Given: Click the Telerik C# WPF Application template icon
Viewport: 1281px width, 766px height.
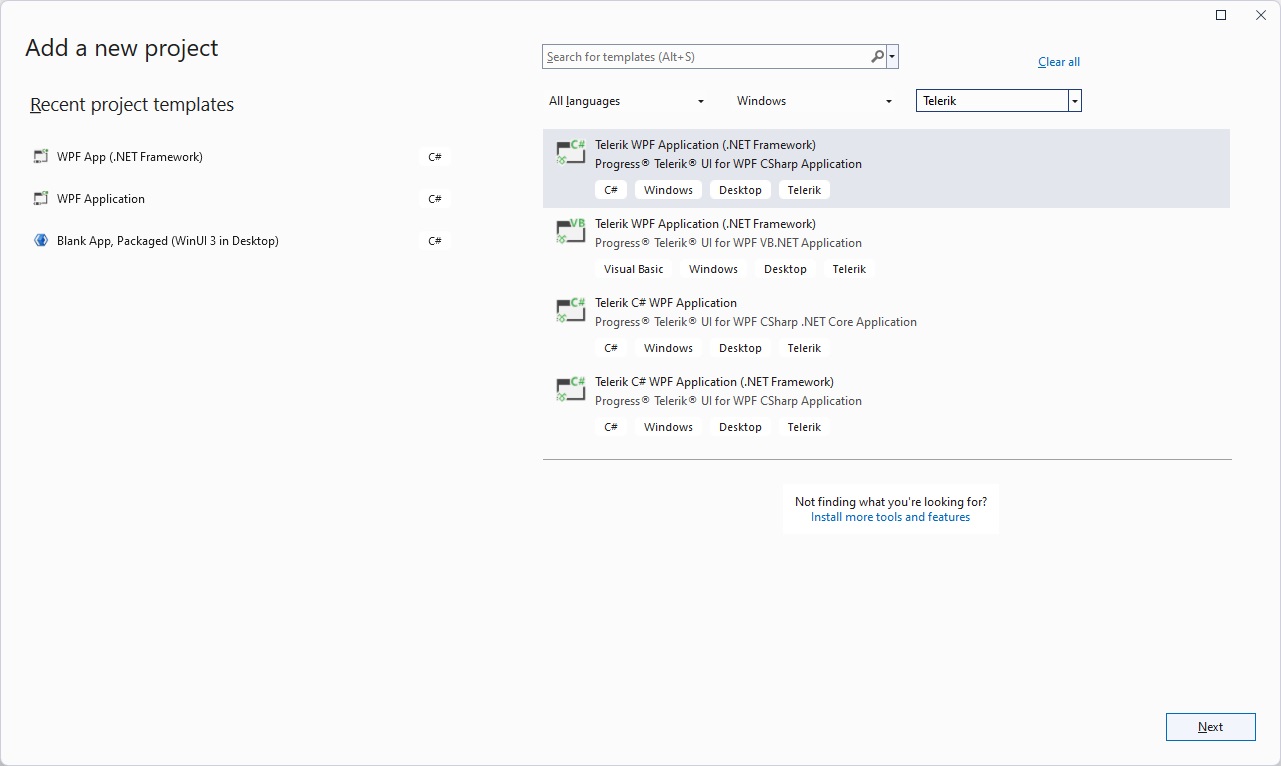Looking at the screenshot, I should tap(570, 310).
